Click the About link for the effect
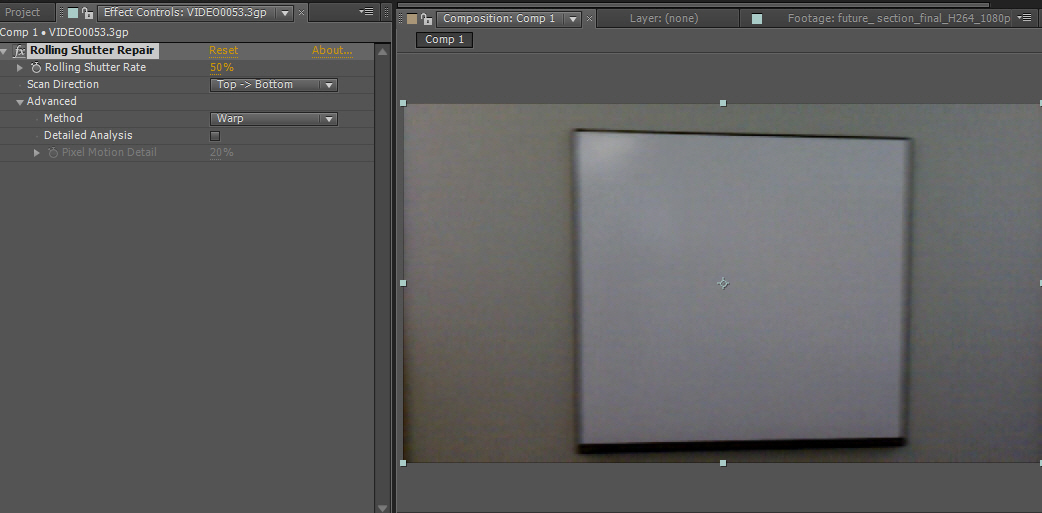Image resolution: width=1042 pixels, height=513 pixels. click(x=331, y=51)
